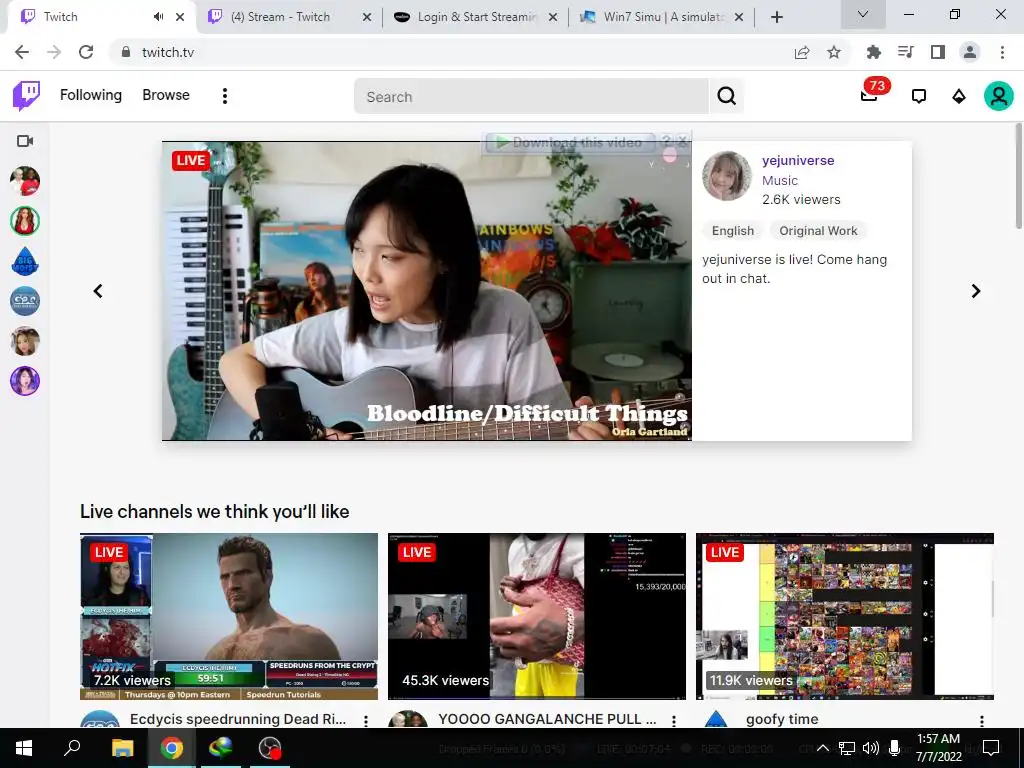Screen dimensions: 1024x768
Task: Open the Chrome profile avatar
Action: click(x=970, y=52)
